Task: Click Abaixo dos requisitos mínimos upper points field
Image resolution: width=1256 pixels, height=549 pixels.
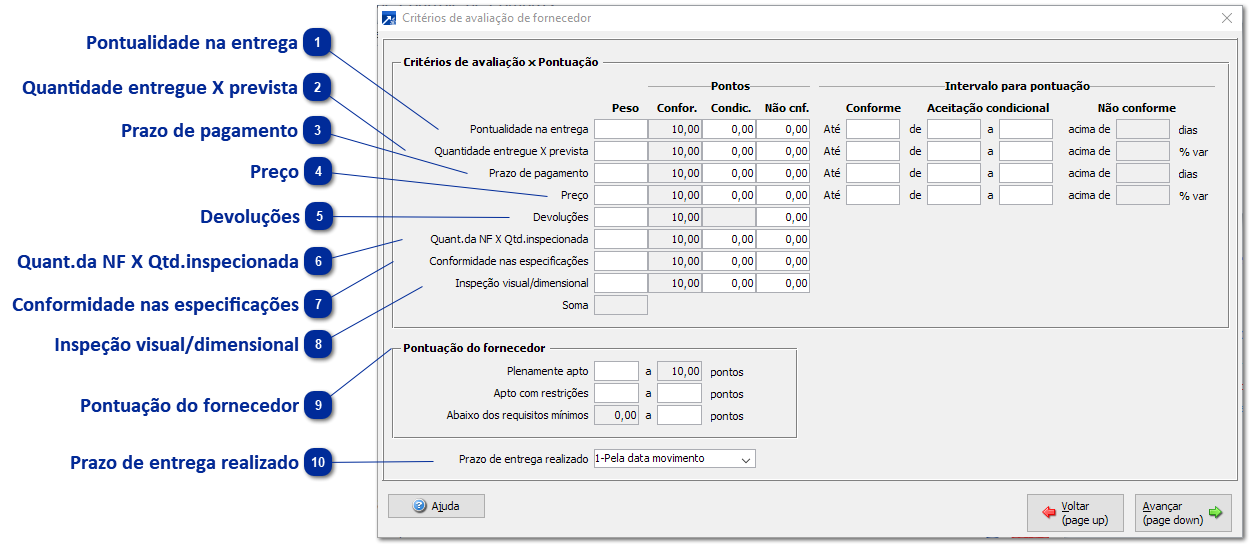Action: (679, 415)
